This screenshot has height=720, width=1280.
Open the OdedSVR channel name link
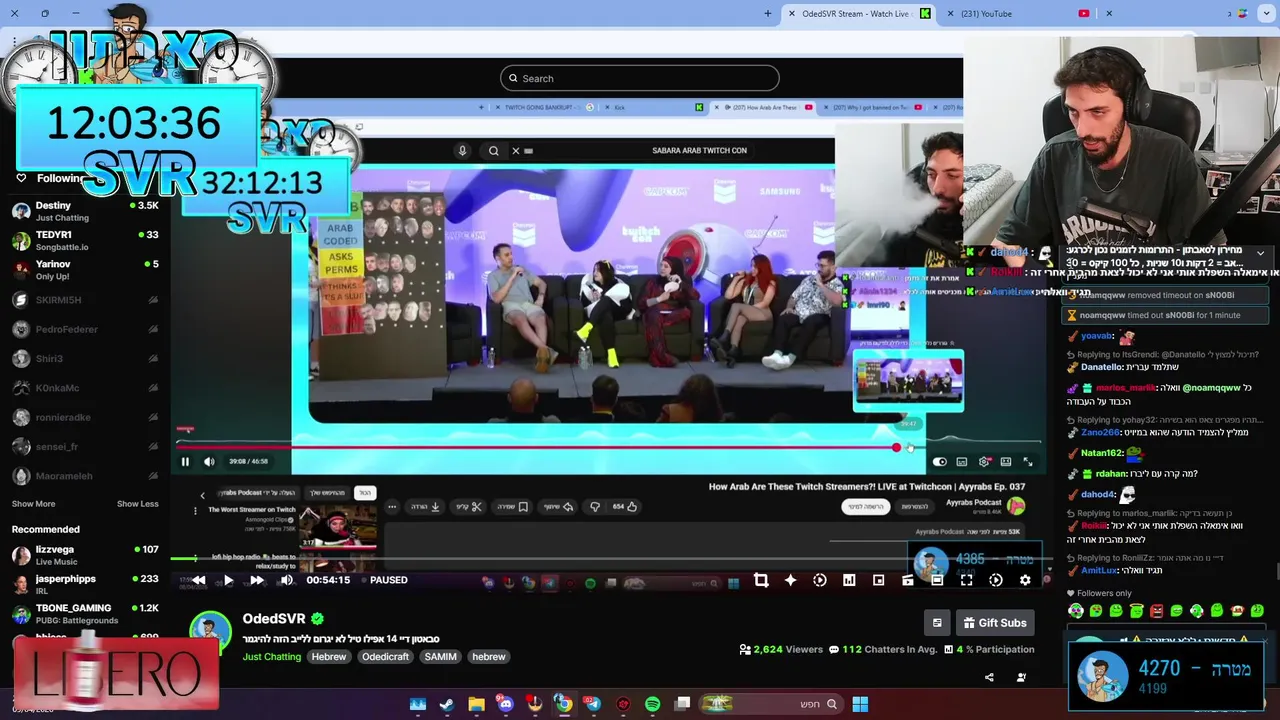(274, 619)
